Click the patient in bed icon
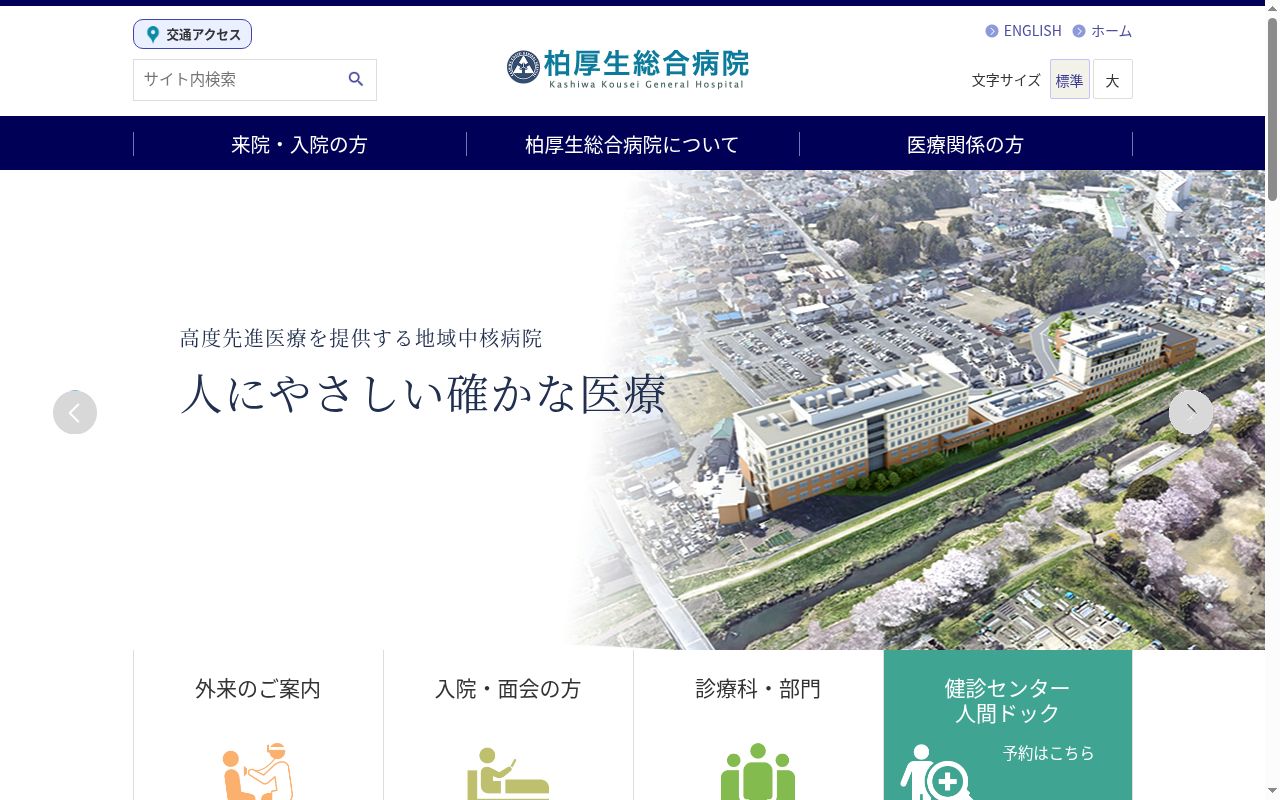Viewport: 1280px width, 800px height. point(508,773)
